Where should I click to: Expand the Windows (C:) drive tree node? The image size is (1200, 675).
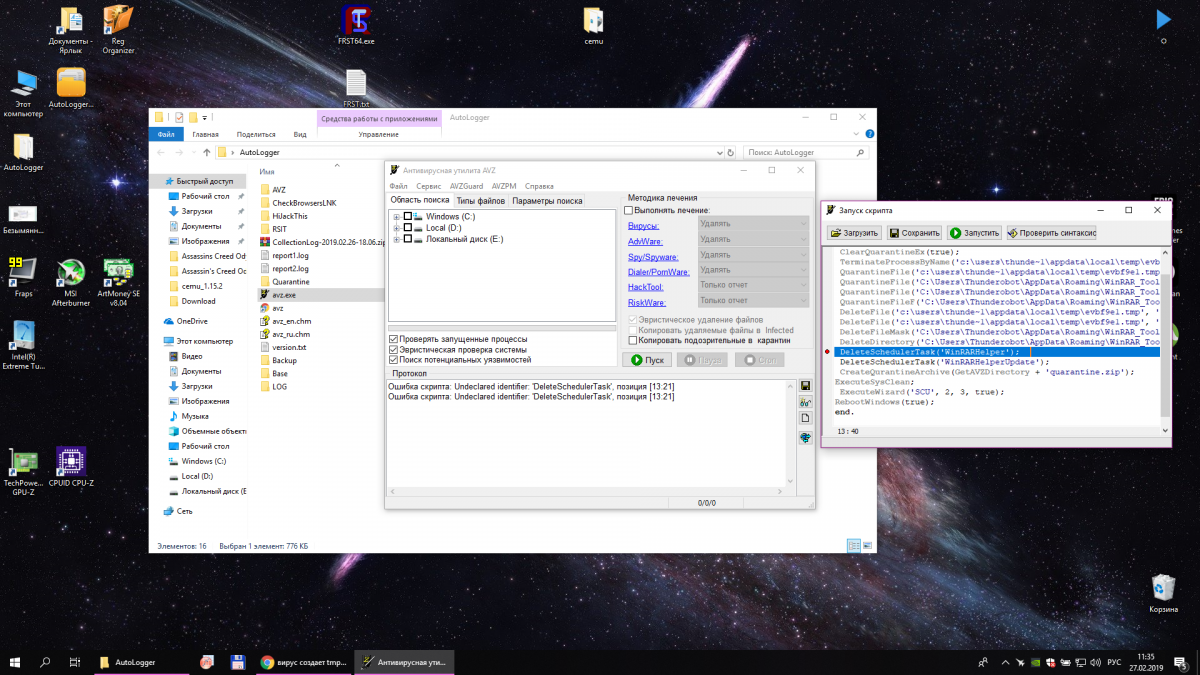pos(396,217)
